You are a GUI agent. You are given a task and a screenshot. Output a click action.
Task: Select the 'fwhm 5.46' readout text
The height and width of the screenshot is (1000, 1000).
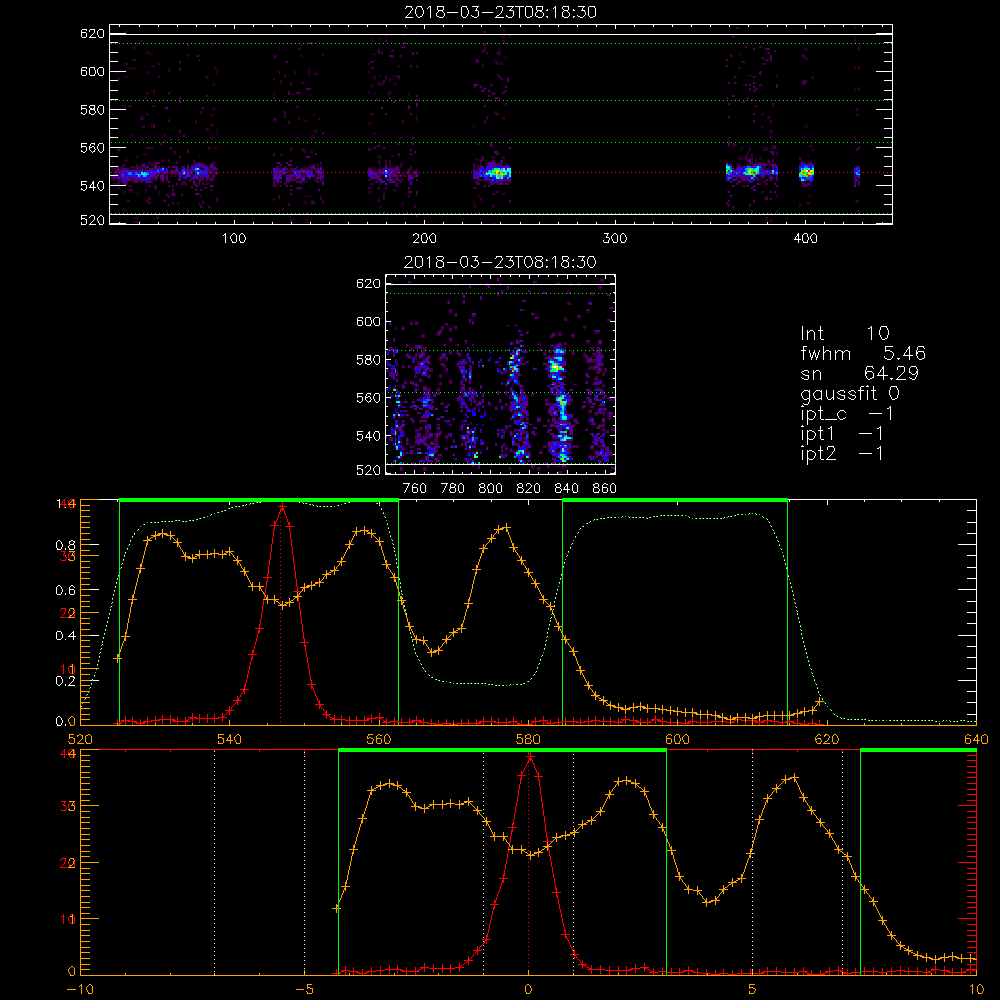tap(863, 353)
